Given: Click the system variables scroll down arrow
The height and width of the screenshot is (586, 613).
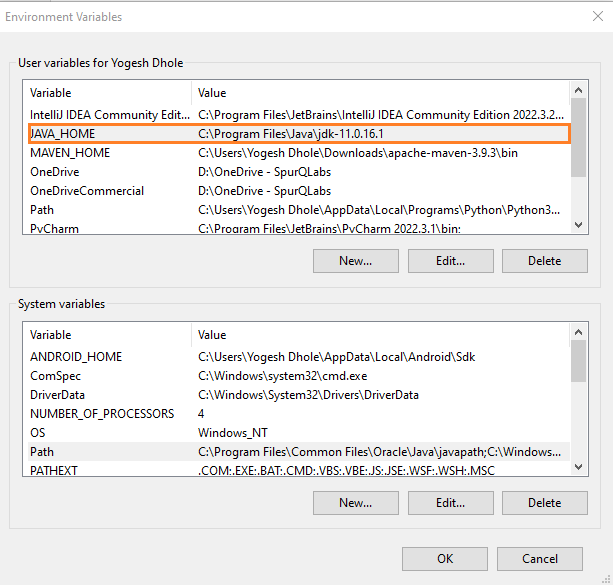Looking at the screenshot, I should point(579,467).
